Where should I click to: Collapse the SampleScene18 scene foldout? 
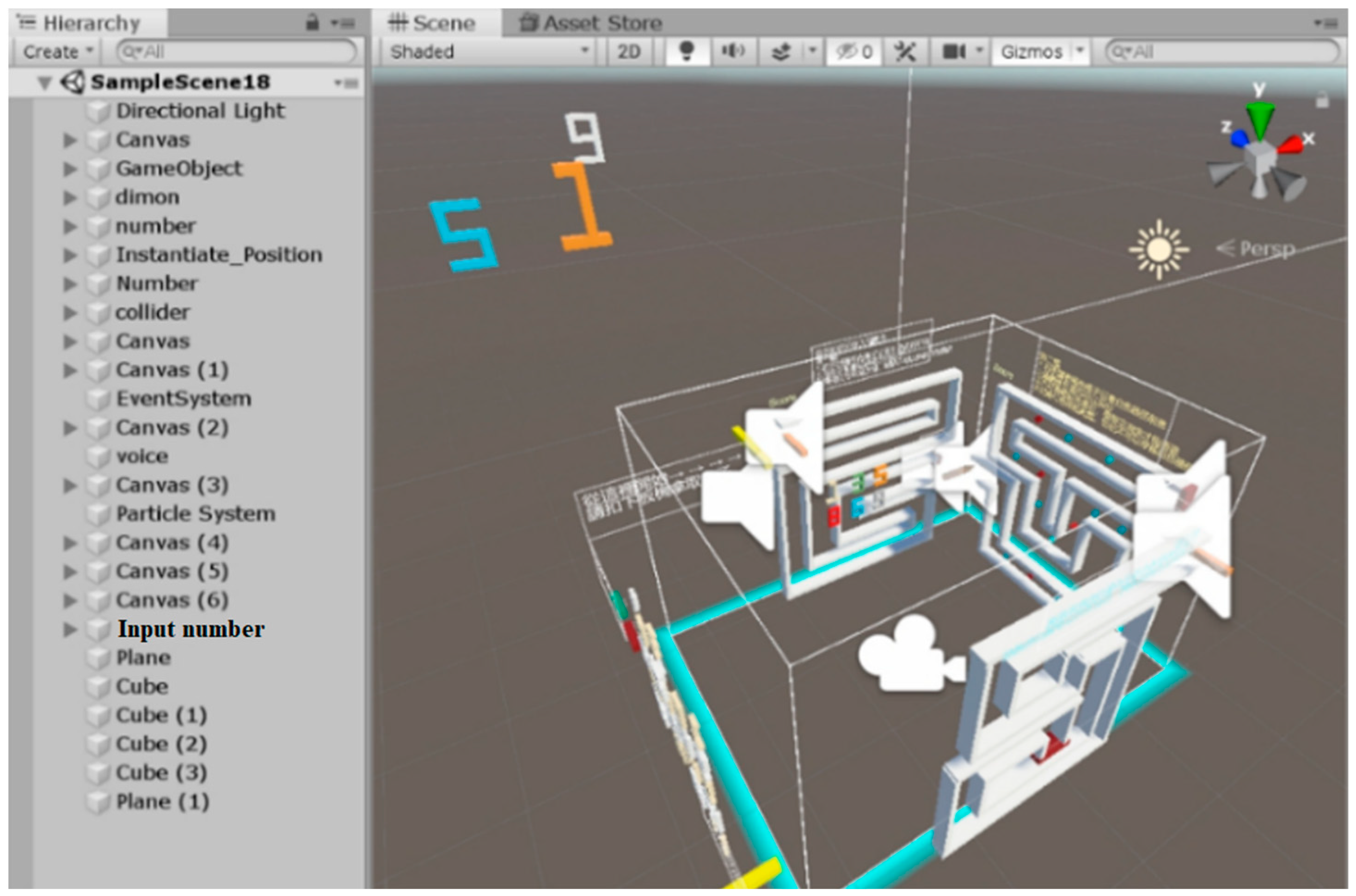coord(44,83)
